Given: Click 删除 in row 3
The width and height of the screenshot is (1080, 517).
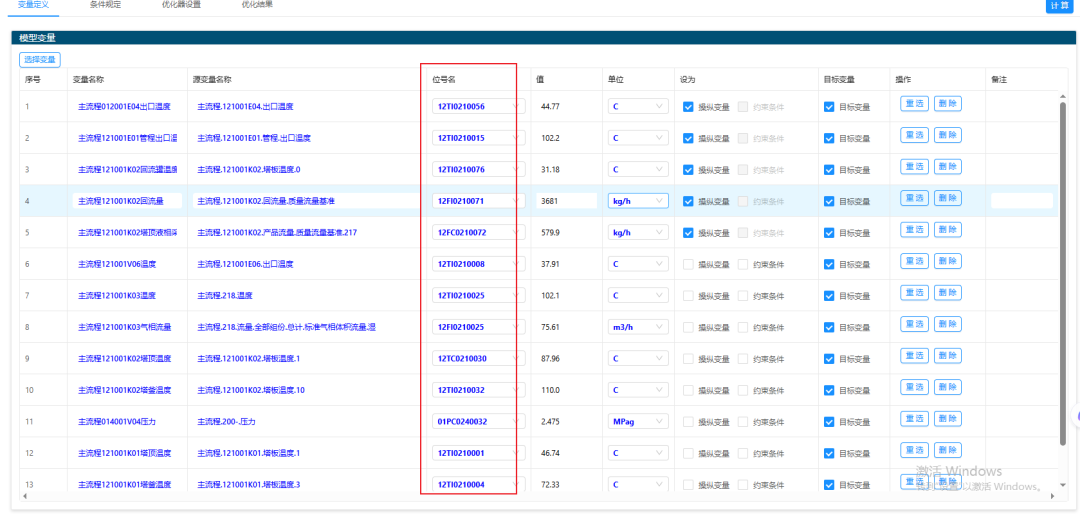Looking at the screenshot, I should click(x=948, y=167).
